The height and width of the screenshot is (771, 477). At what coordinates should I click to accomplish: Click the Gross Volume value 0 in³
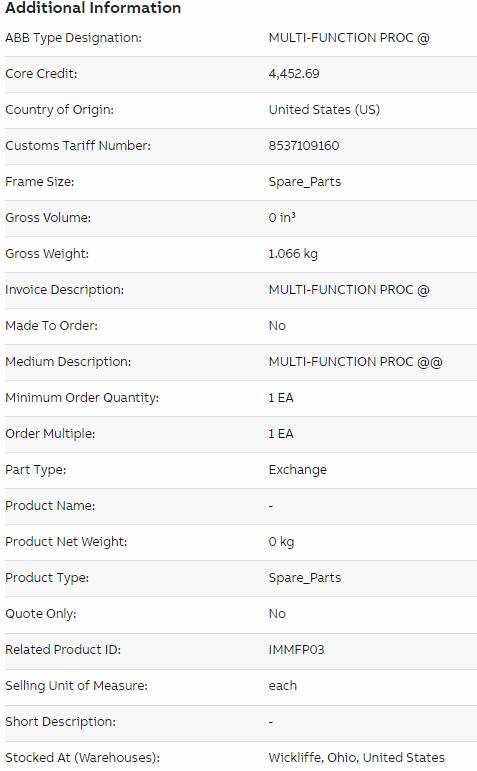coord(282,217)
